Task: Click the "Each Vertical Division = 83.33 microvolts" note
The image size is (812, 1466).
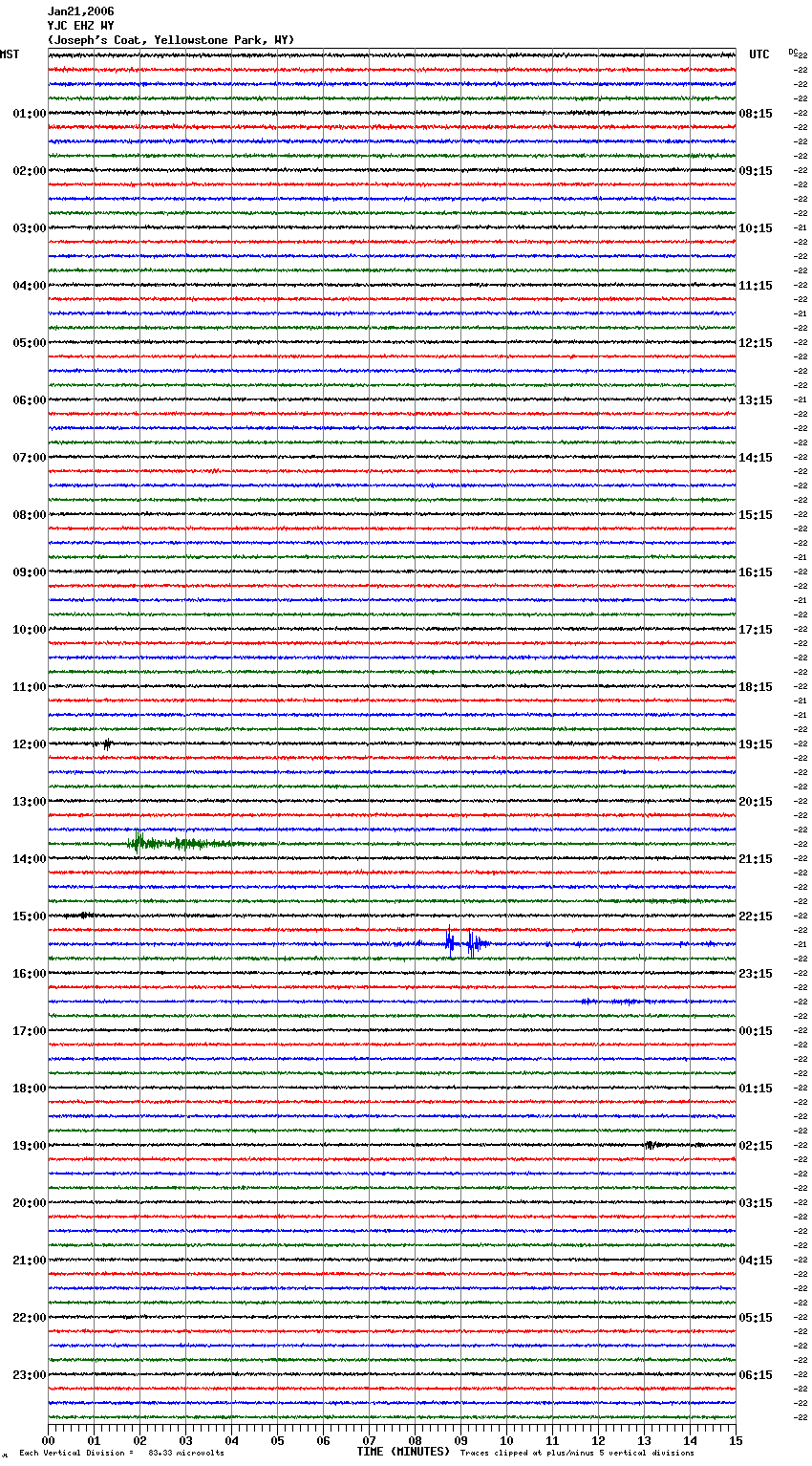Action: pyautogui.click(x=121, y=1453)
